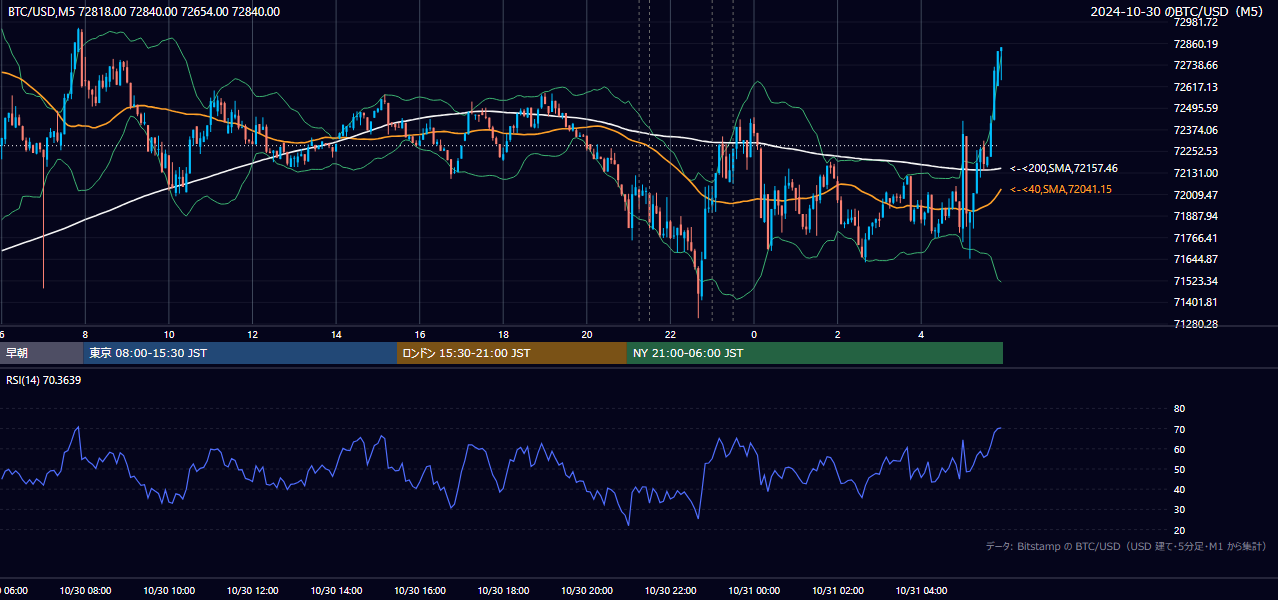The width and height of the screenshot is (1278, 600).
Task: Click the 10/30 16:00 time axis label
Action: 420,591
